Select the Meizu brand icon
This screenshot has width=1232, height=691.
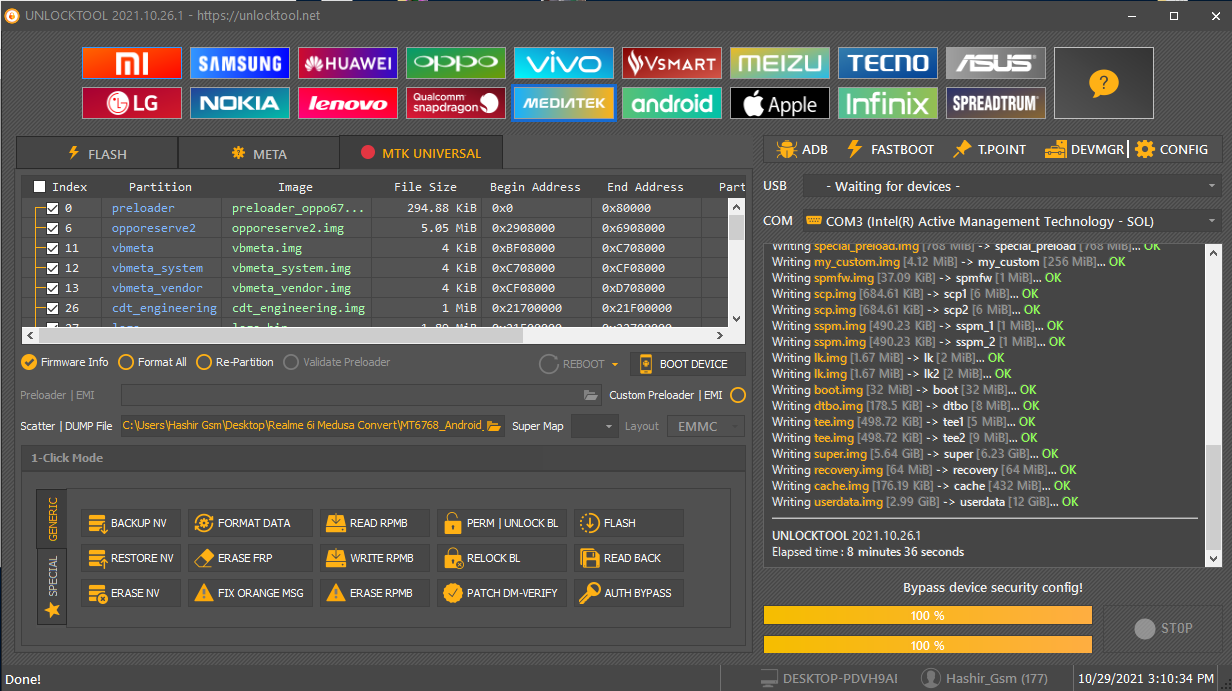[x=780, y=63]
